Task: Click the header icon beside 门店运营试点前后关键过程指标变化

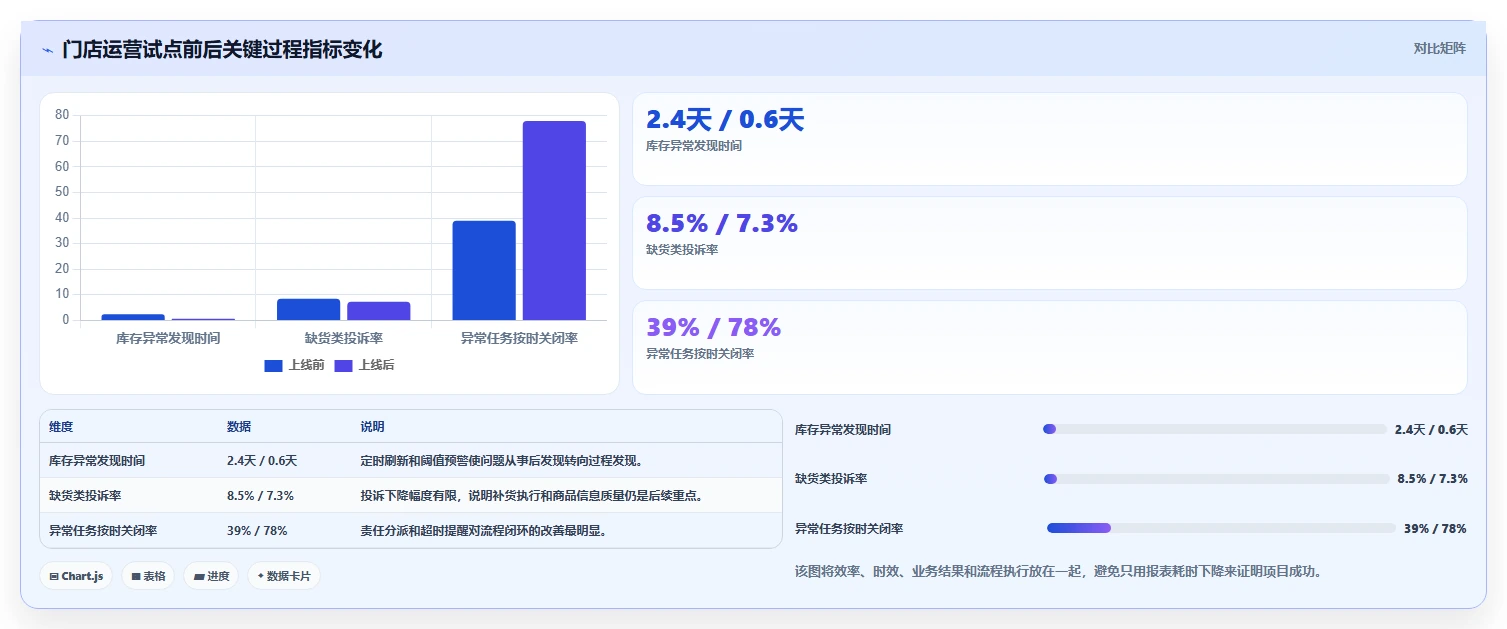Action: 47,50
